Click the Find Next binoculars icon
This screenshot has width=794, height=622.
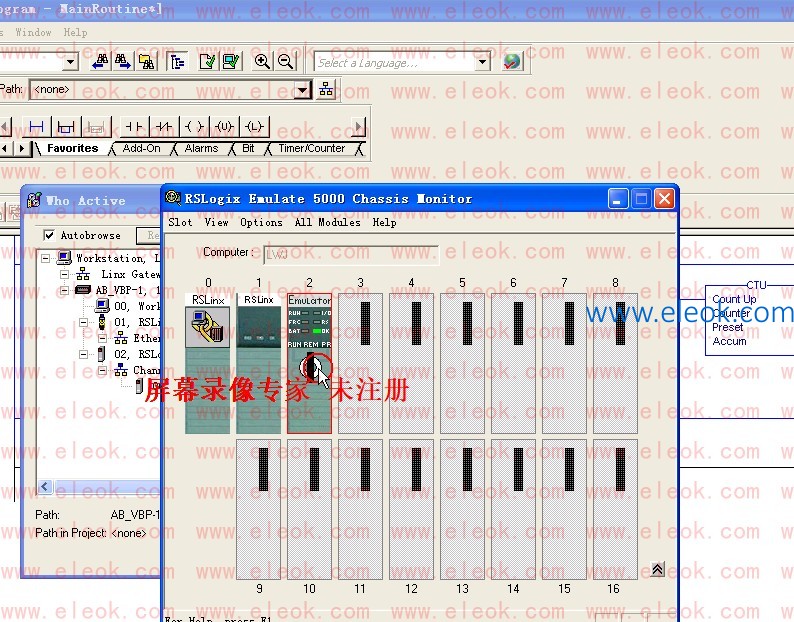click(123, 62)
